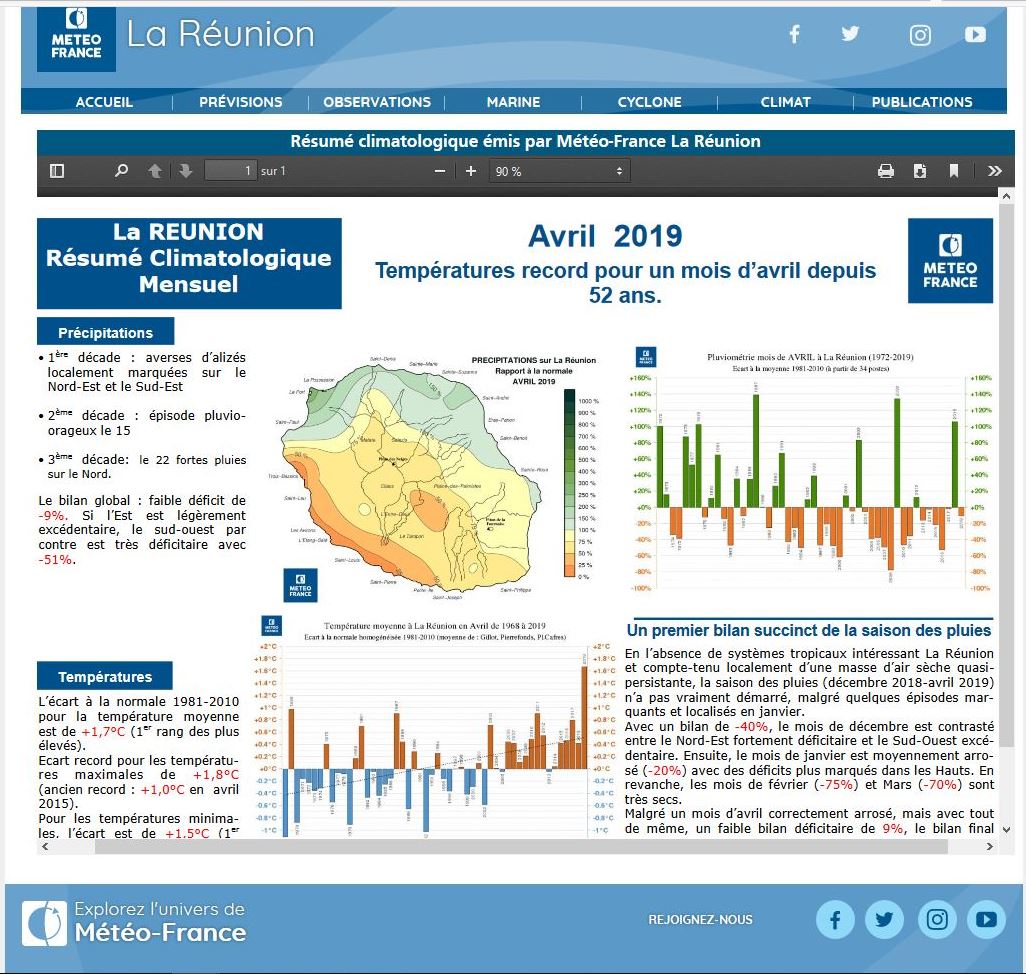Click the Températures section heading

[x=105, y=676]
